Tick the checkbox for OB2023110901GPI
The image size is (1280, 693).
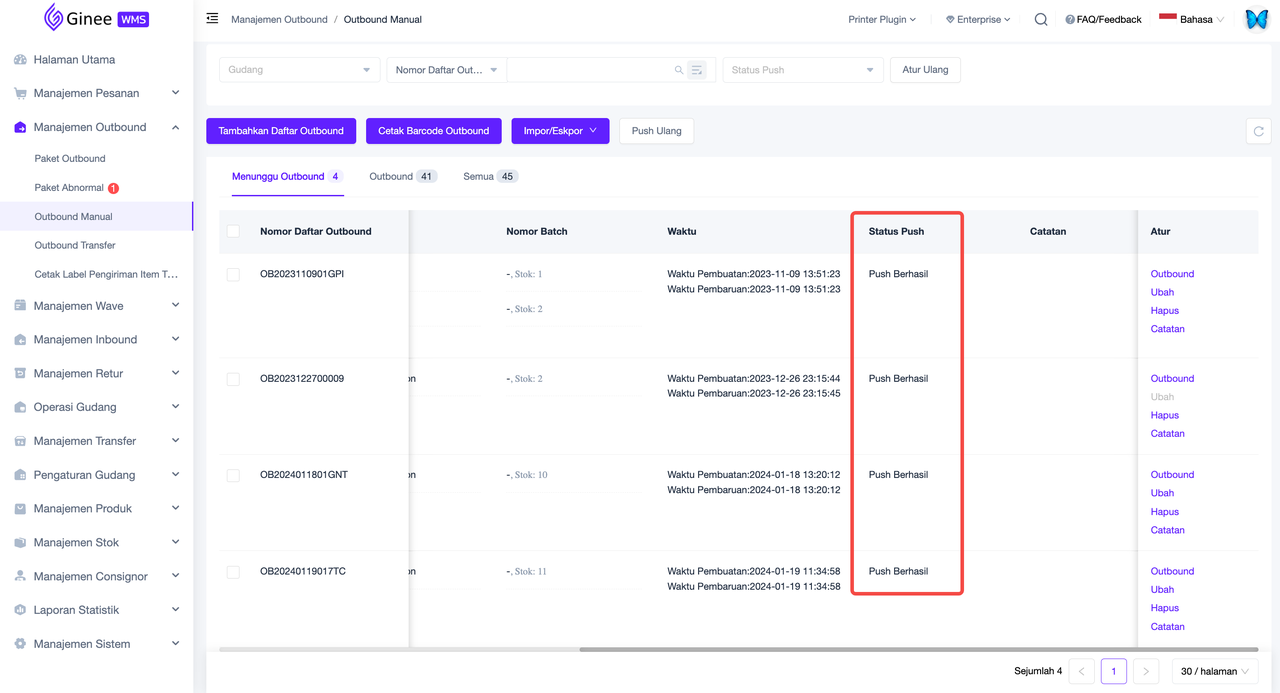pos(233,275)
